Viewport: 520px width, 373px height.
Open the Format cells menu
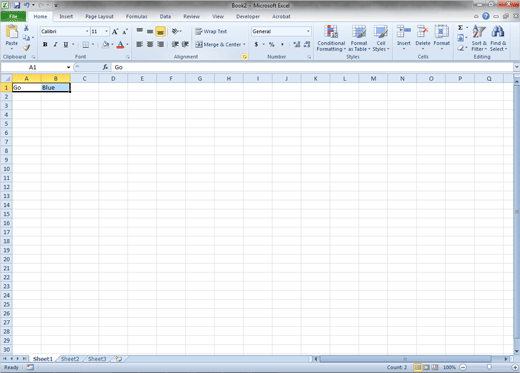click(x=442, y=38)
